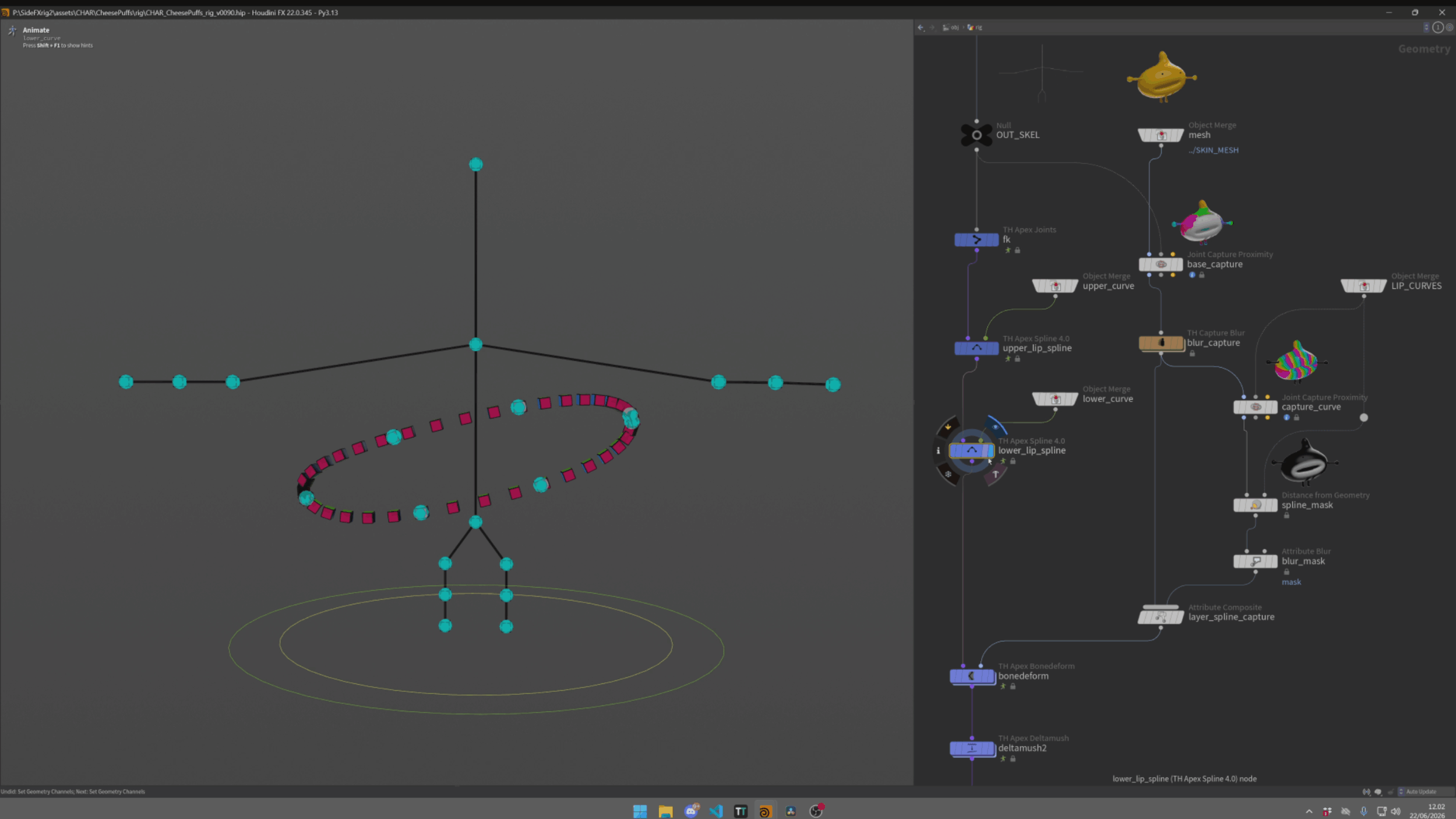Image resolution: width=1456 pixels, height=819 pixels.
Task: Select the OUT_SKEL null node
Action: [976, 135]
